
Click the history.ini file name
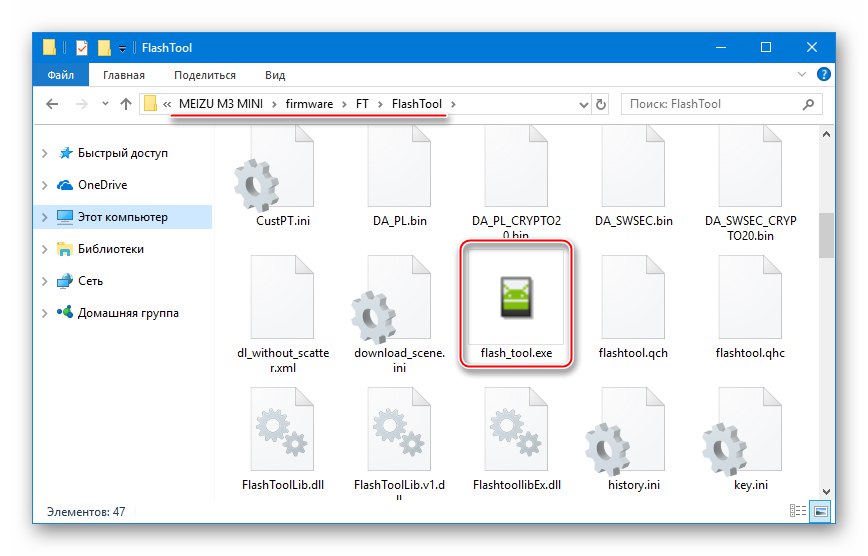[x=633, y=485]
